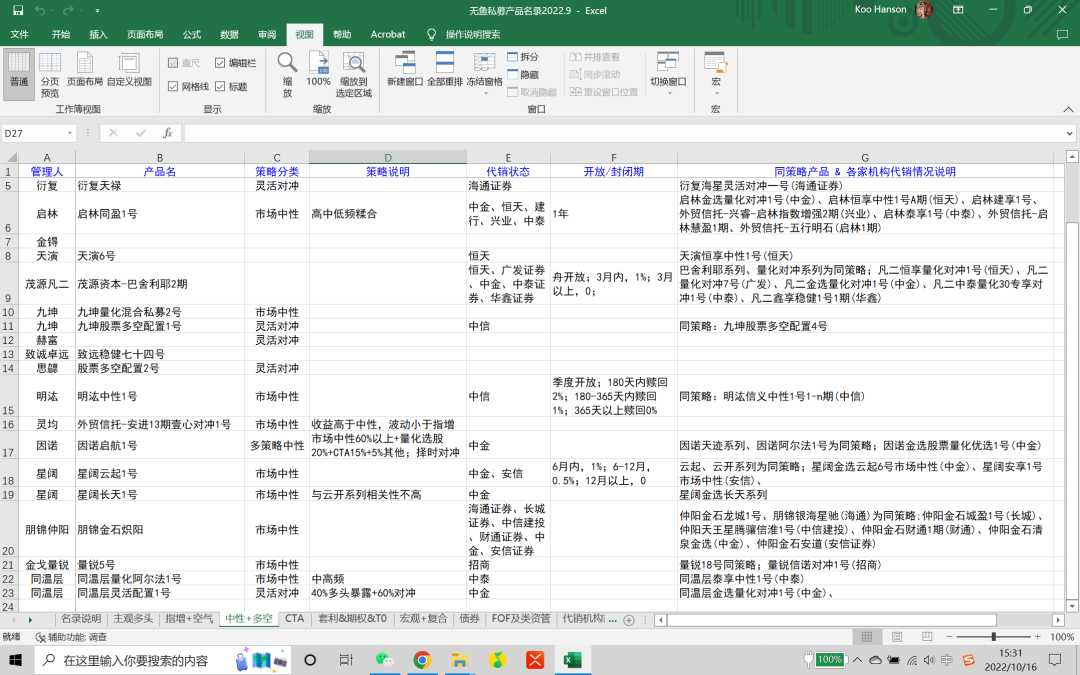Hide the window (隐藏)
Image resolution: width=1080 pixels, height=675 pixels.
click(523, 74)
